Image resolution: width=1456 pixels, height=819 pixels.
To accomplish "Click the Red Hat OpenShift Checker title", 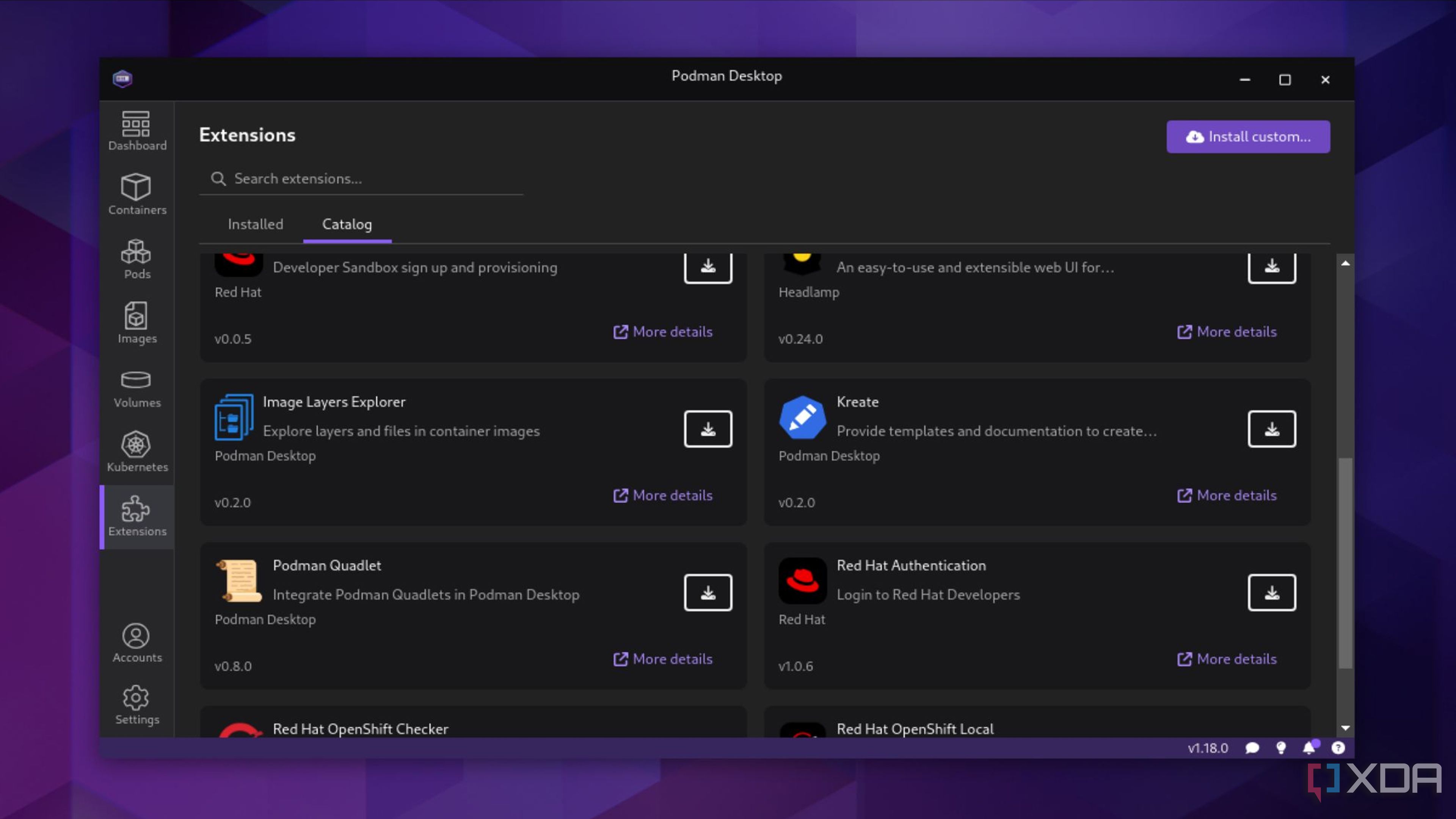I will pyautogui.click(x=361, y=729).
